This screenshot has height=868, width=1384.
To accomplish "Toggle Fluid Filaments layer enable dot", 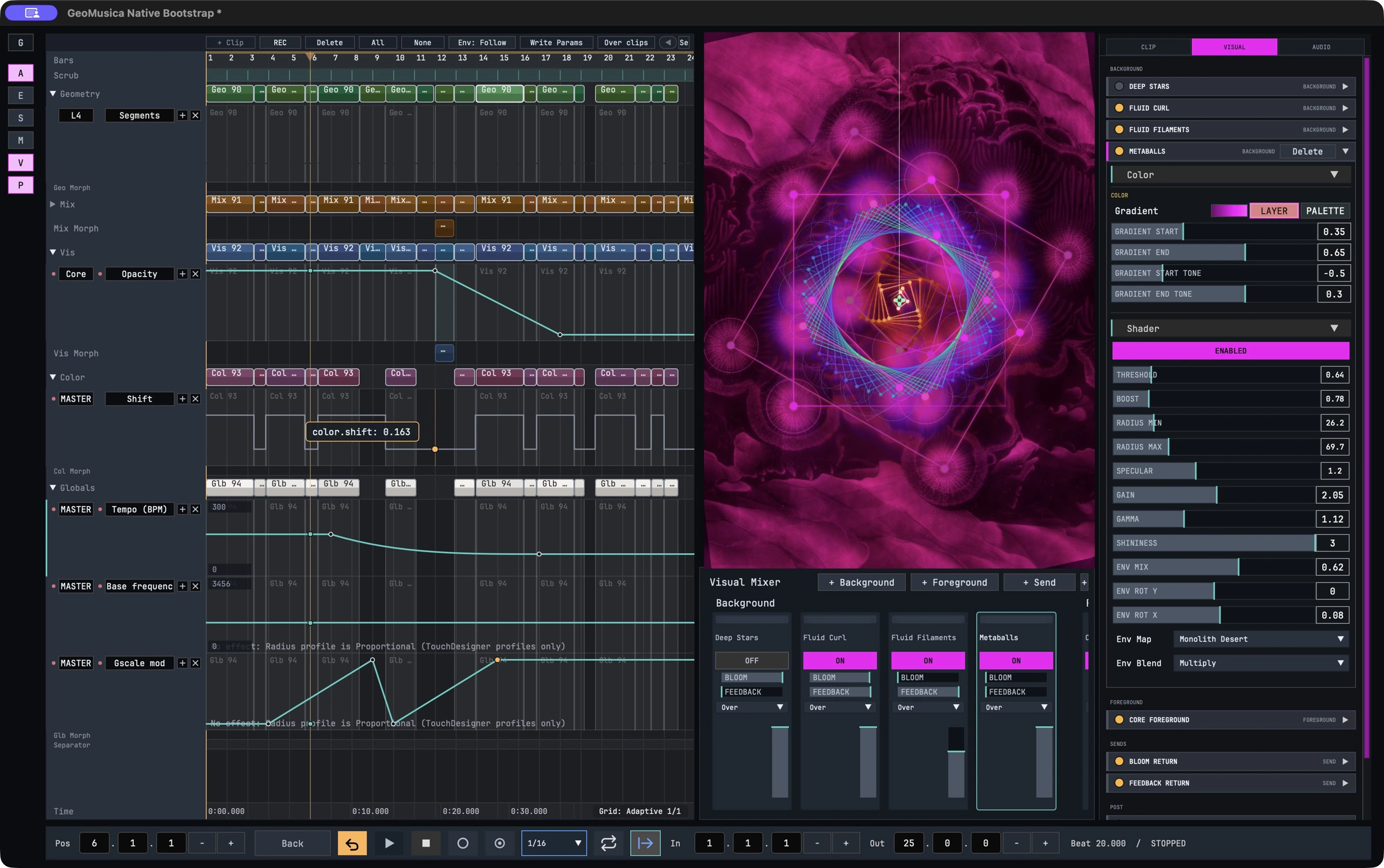I will click(x=1119, y=130).
